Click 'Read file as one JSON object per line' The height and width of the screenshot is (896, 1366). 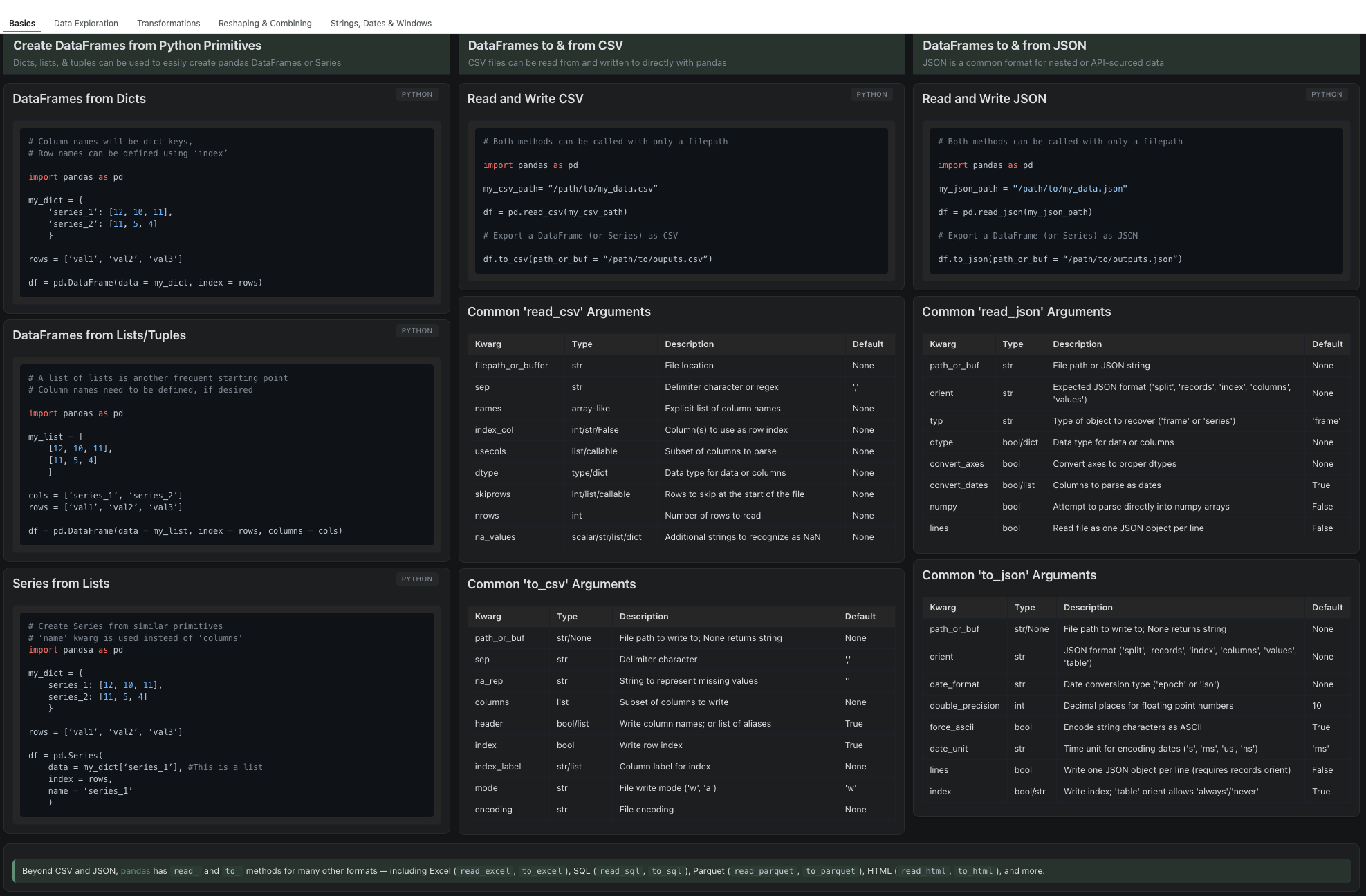click(x=1128, y=528)
